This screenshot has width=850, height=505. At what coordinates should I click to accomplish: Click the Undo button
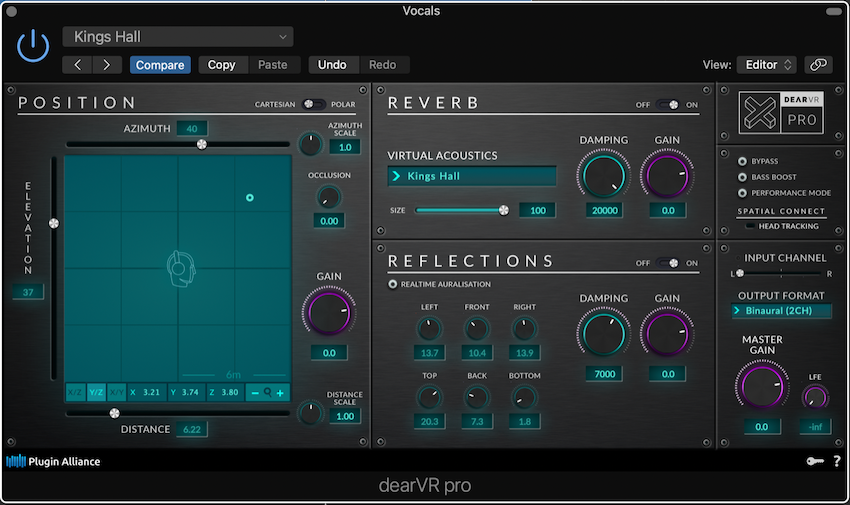(332, 65)
